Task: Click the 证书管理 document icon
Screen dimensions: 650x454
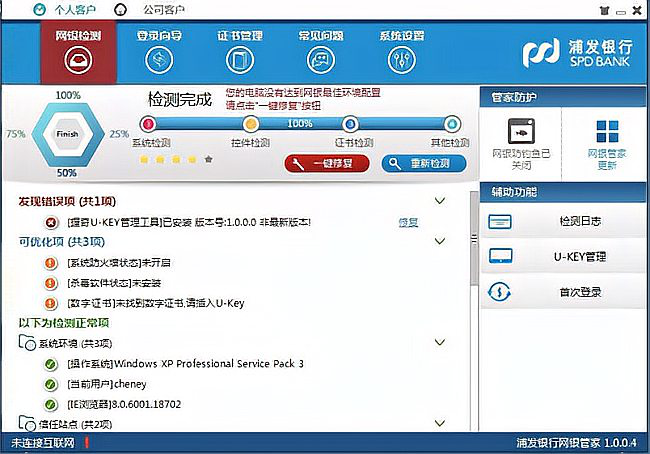Action: [240, 60]
